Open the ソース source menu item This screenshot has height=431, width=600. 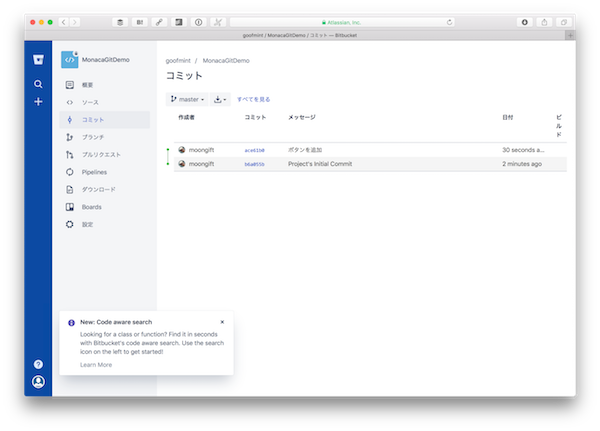pyautogui.click(x=104, y=102)
